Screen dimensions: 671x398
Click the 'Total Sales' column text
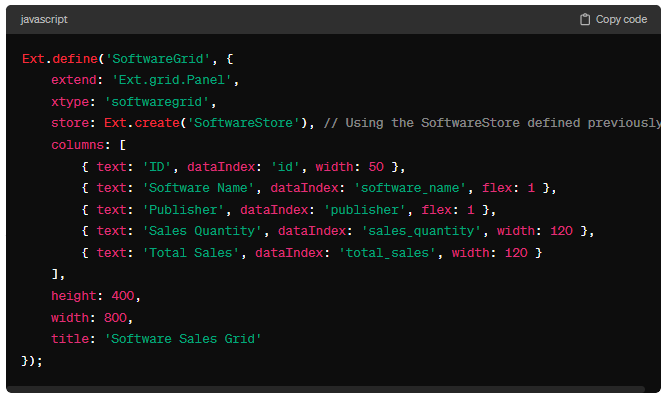[190, 253]
